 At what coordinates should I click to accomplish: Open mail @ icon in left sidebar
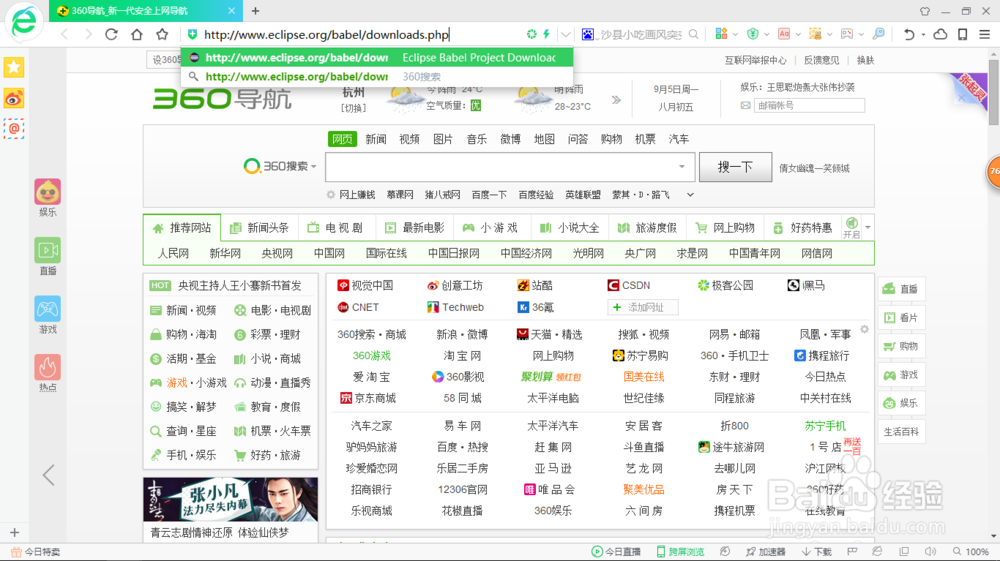[x=14, y=129]
